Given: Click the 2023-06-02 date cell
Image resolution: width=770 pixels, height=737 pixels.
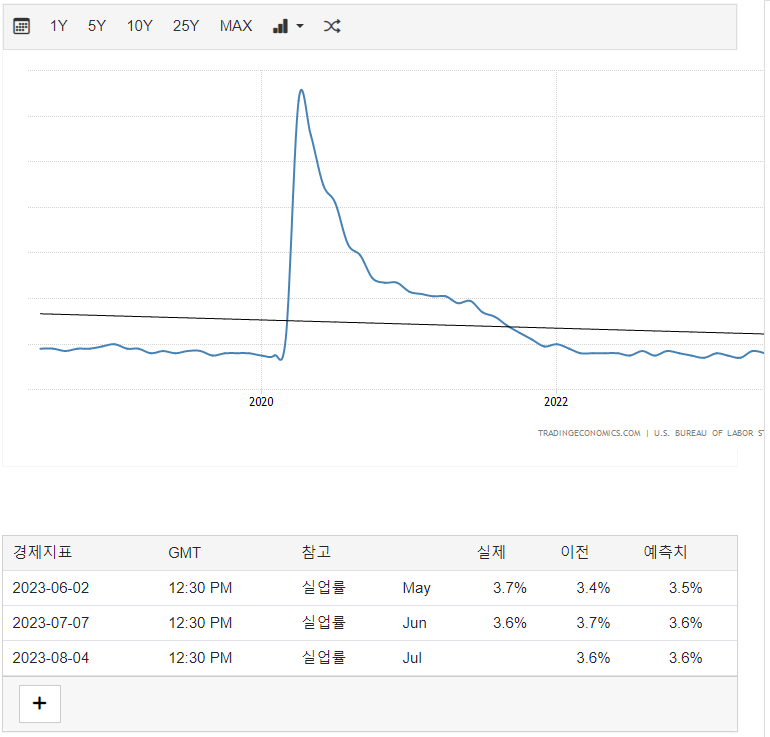Looking at the screenshot, I should tap(51, 588).
